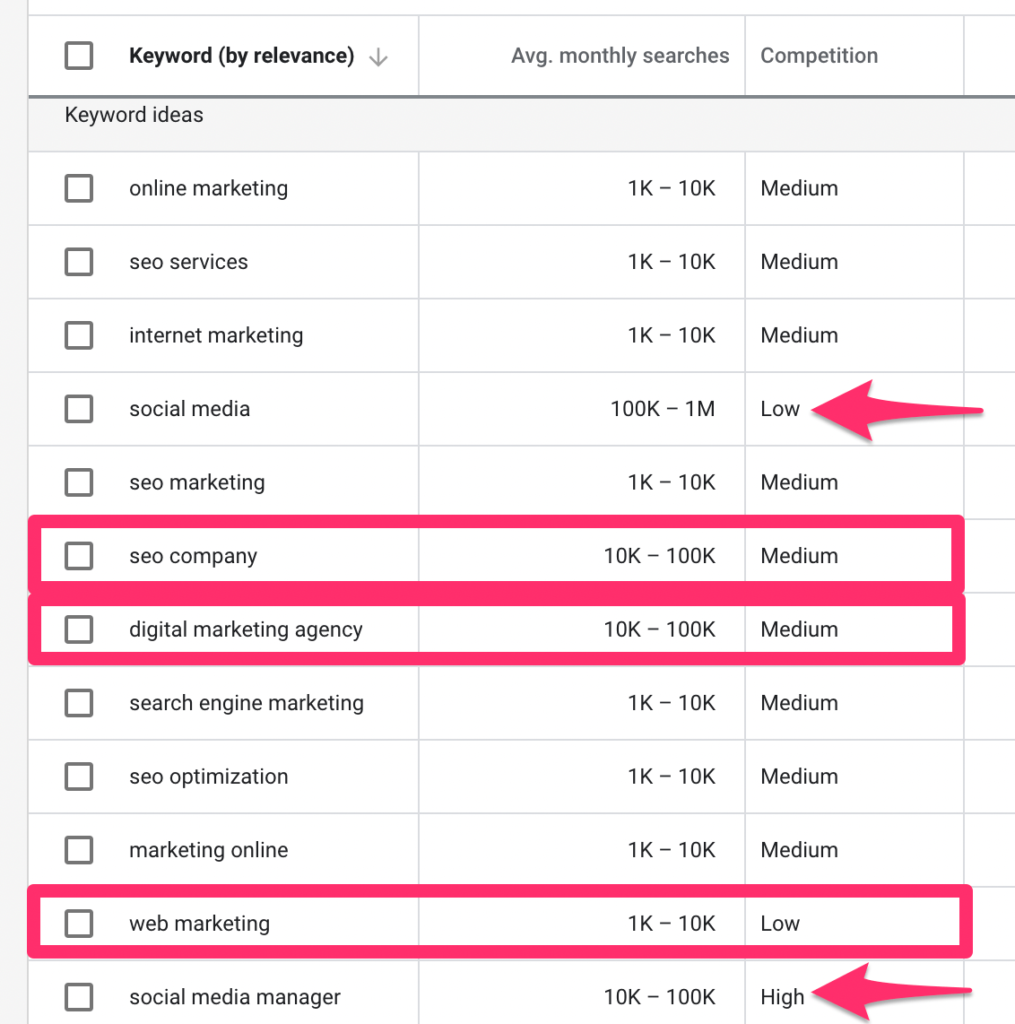Image resolution: width=1015 pixels, height=1024 pixels.
Task: Select the 'seo marketing' row checkbox
Action: (79, 482)
